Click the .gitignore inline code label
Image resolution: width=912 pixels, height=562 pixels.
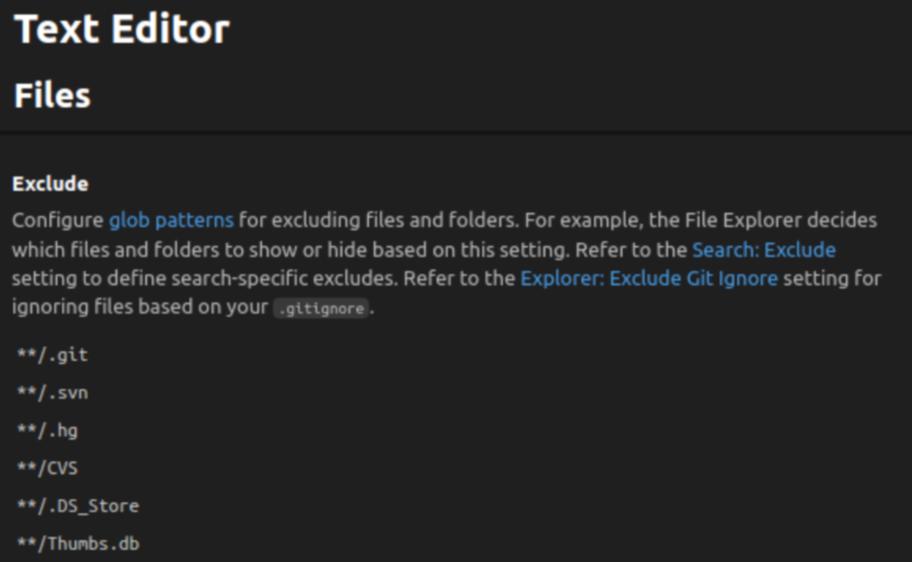pos(321,308)
